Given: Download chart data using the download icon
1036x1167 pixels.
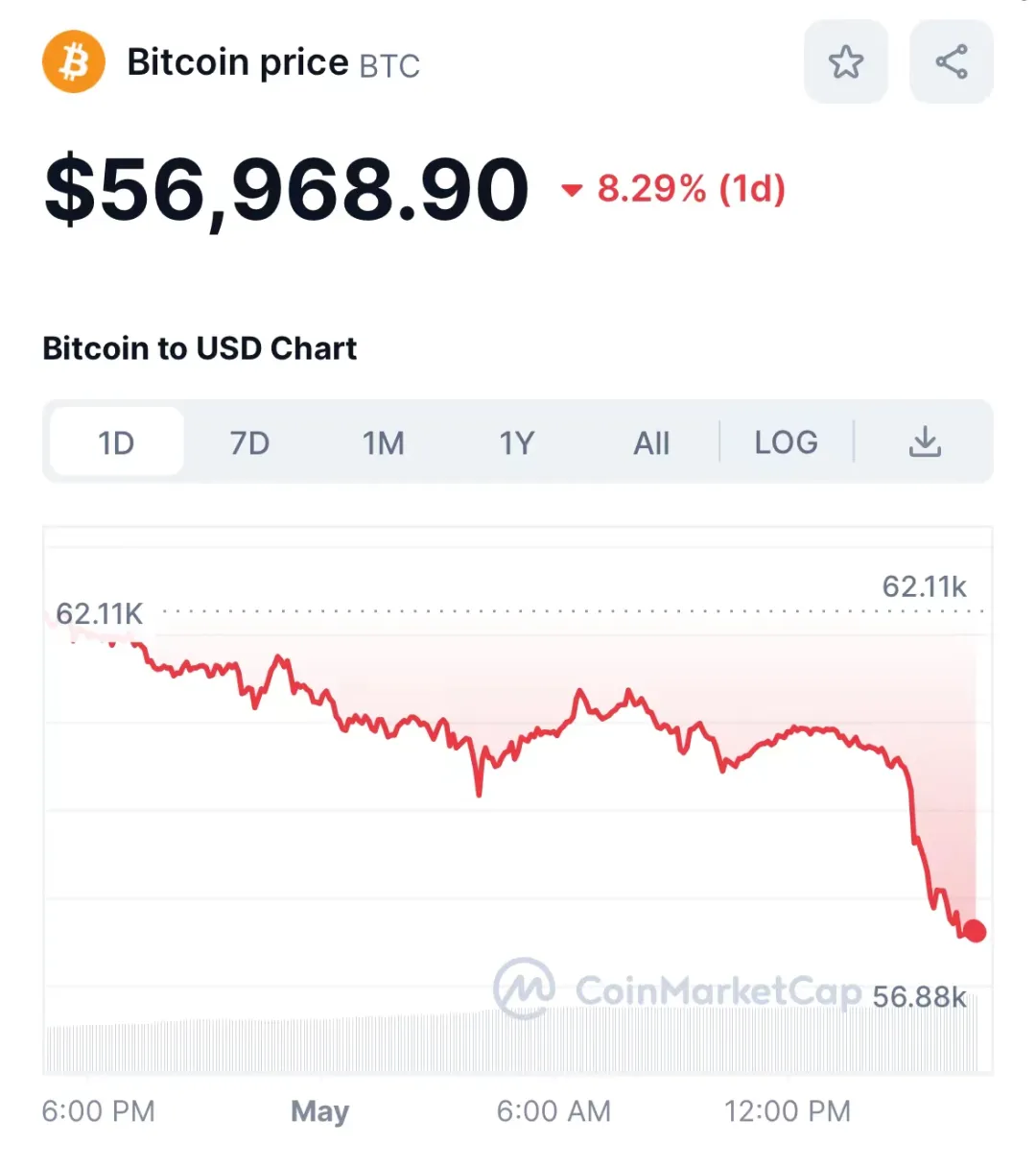Looking at the screenshot, I should pos(925,442).
